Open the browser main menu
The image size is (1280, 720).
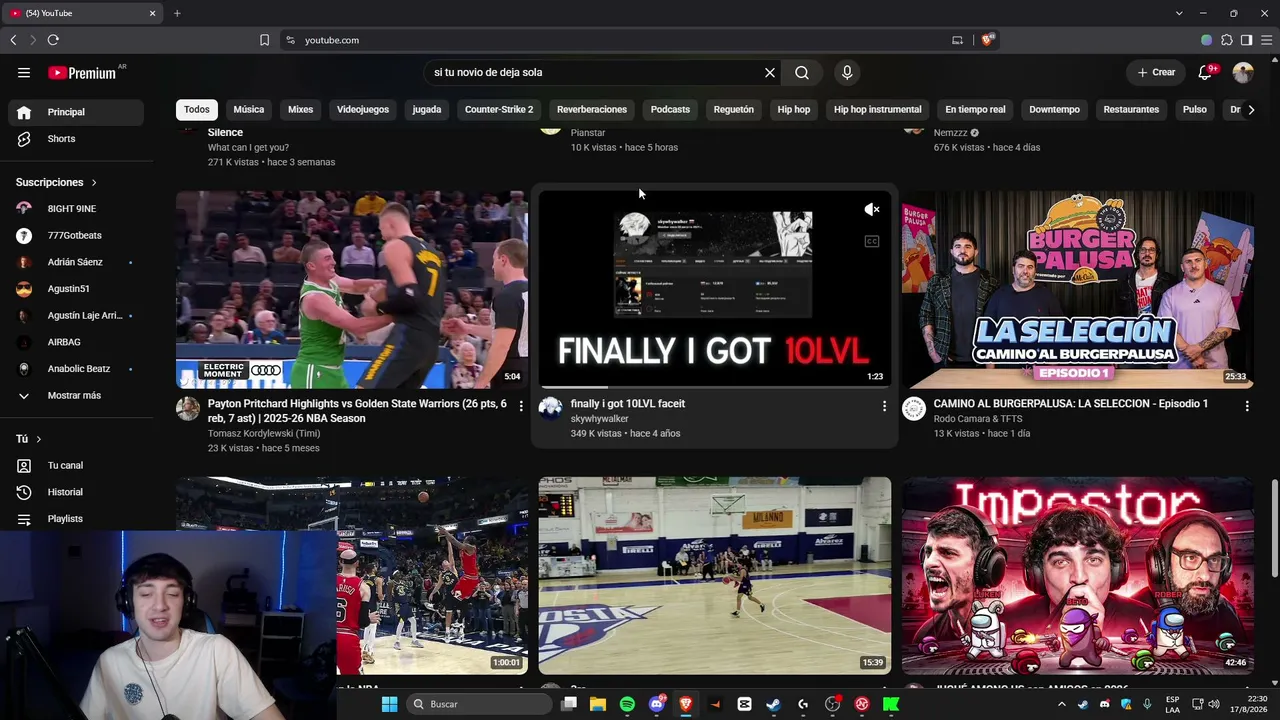pyautogui.click(x=1265, y=40)
